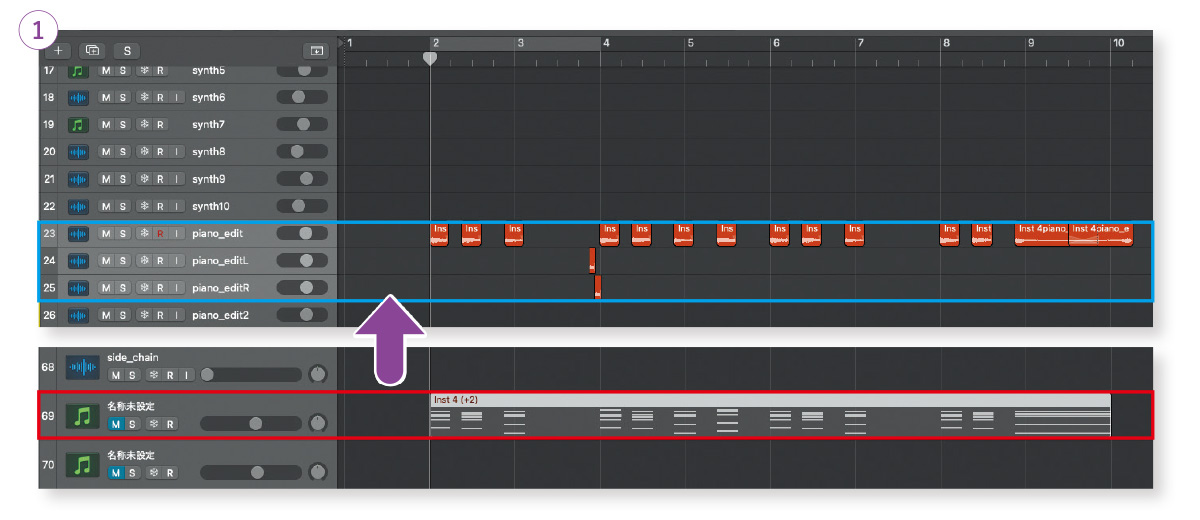Select the small red region on piano_editL
The height and width of the screenshot is (520, 1200).
(592, 260)
